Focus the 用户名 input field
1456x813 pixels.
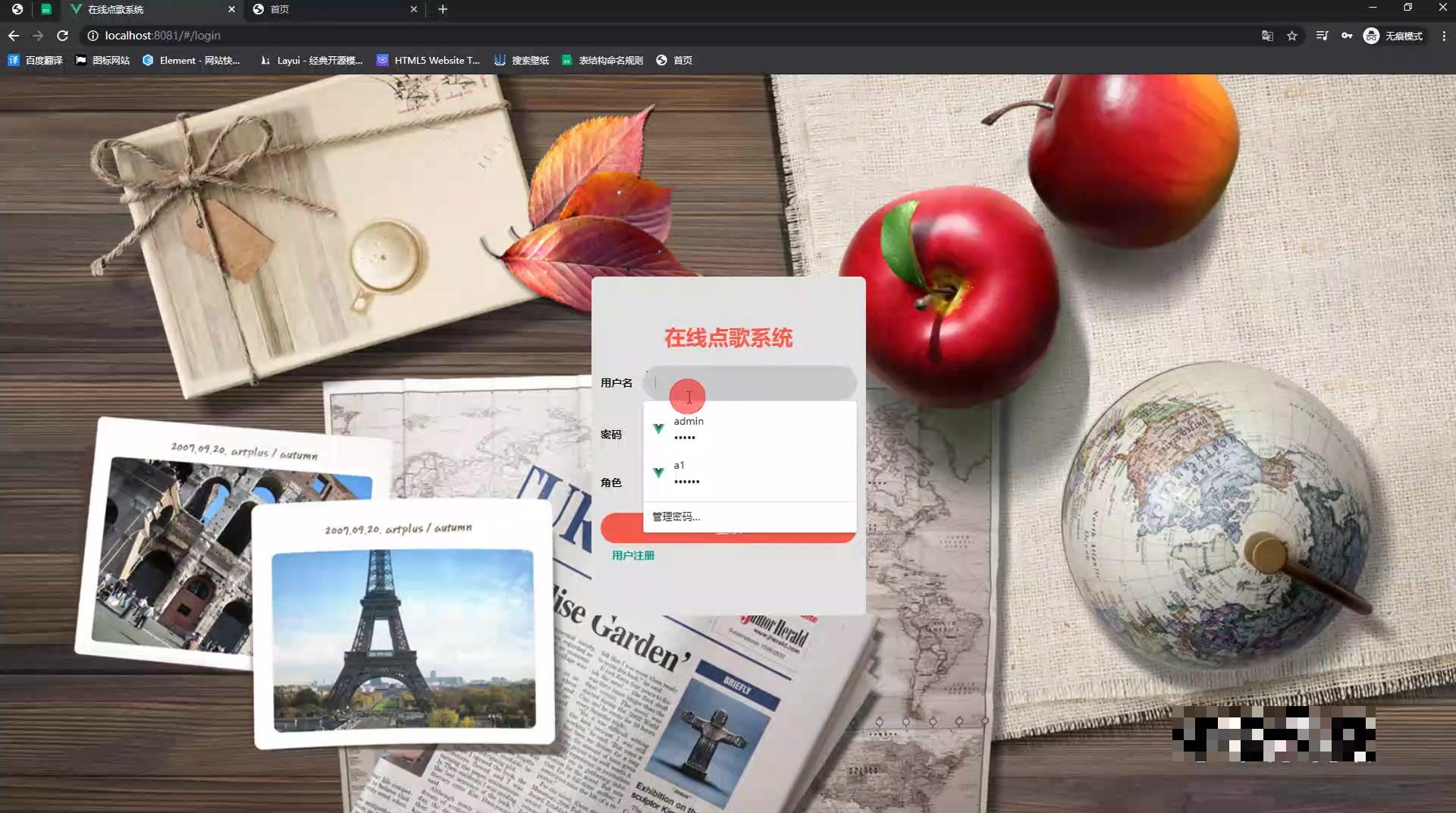click(750, 383)
